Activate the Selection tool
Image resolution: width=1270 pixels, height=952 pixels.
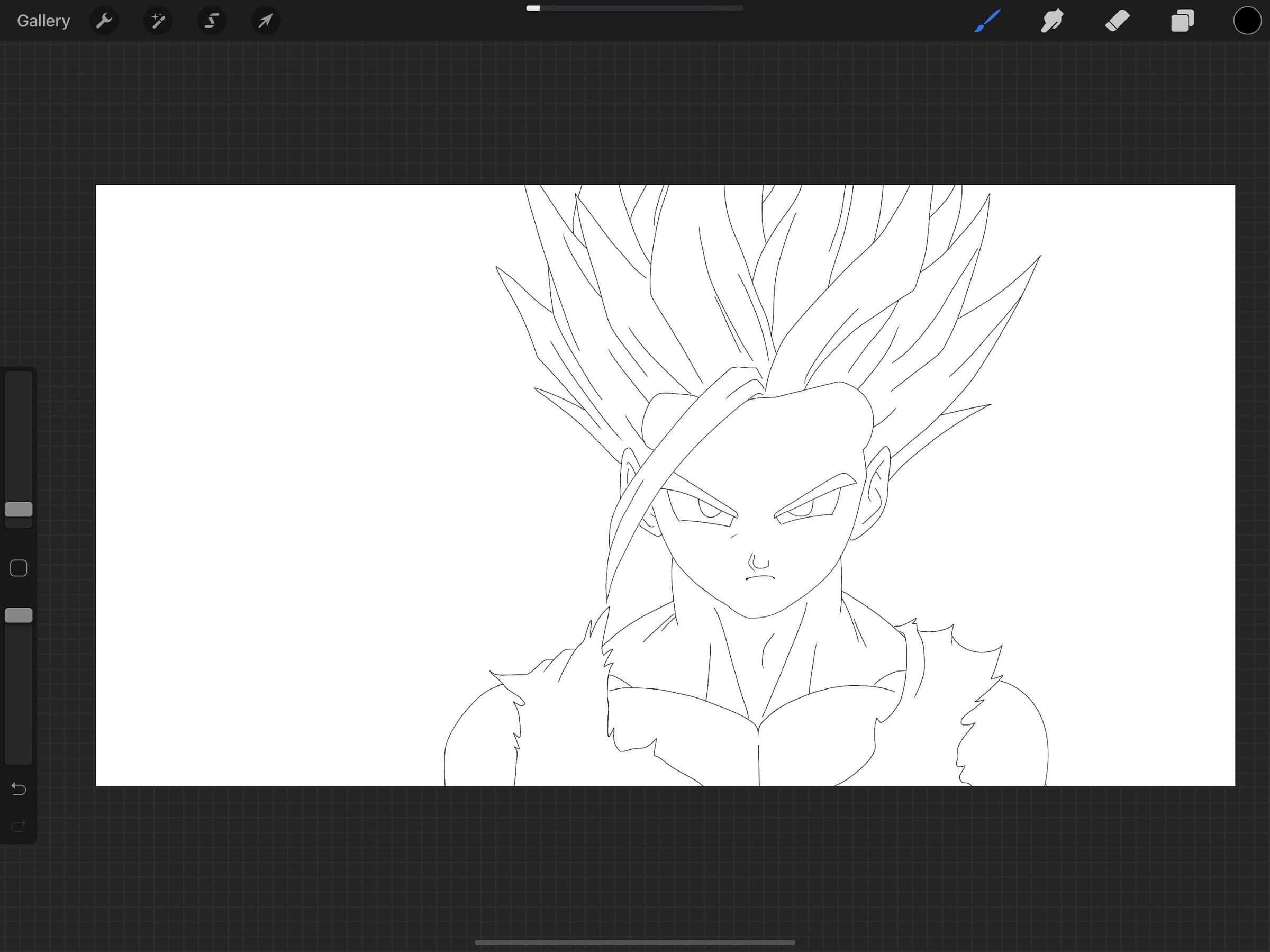click(212, 21)
